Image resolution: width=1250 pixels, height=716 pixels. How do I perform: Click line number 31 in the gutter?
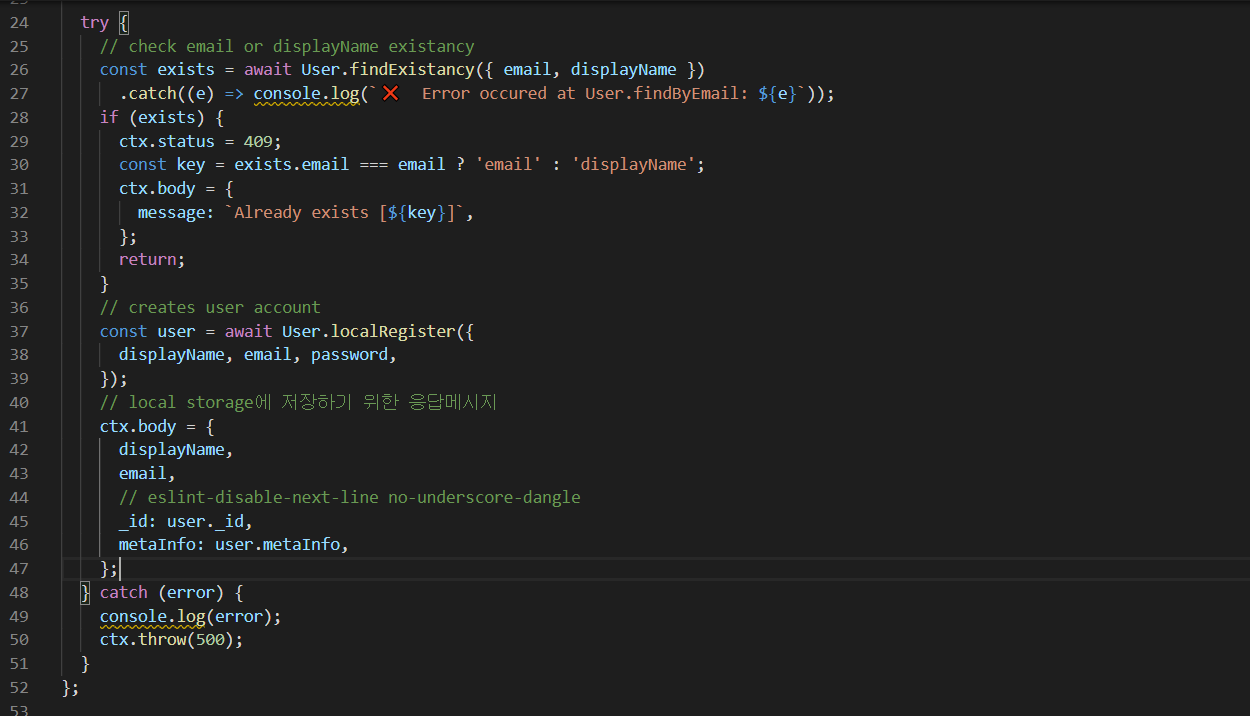[19, 188]
